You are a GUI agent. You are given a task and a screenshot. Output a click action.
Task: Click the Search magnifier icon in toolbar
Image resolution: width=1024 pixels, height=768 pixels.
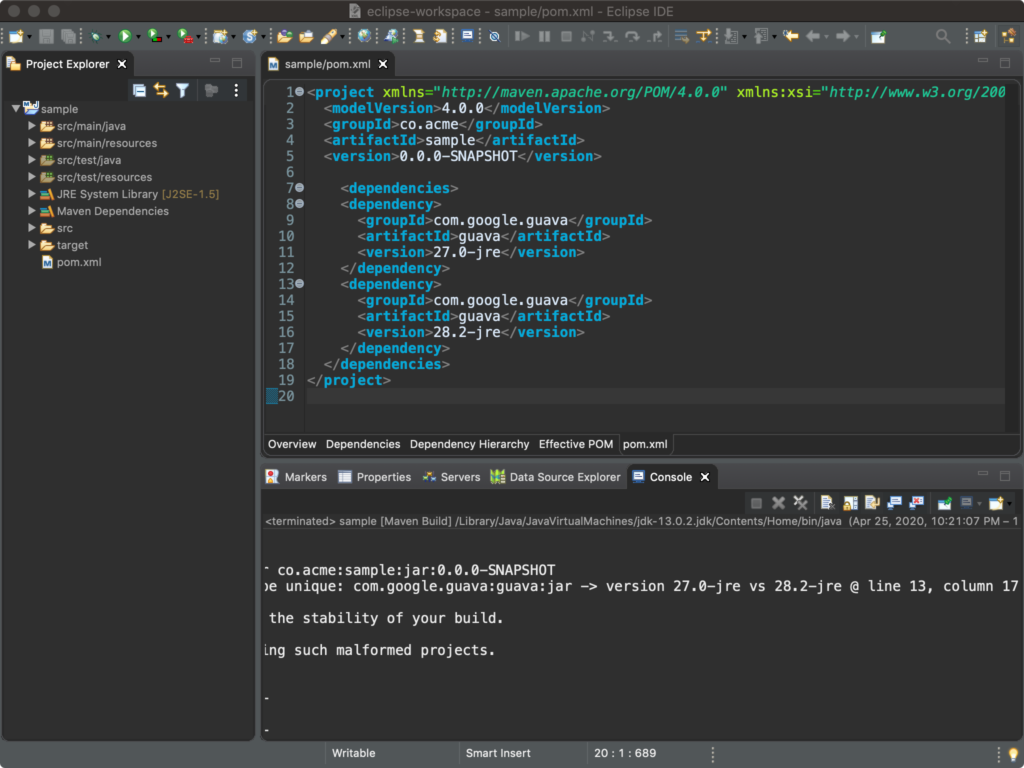point(944,36)
